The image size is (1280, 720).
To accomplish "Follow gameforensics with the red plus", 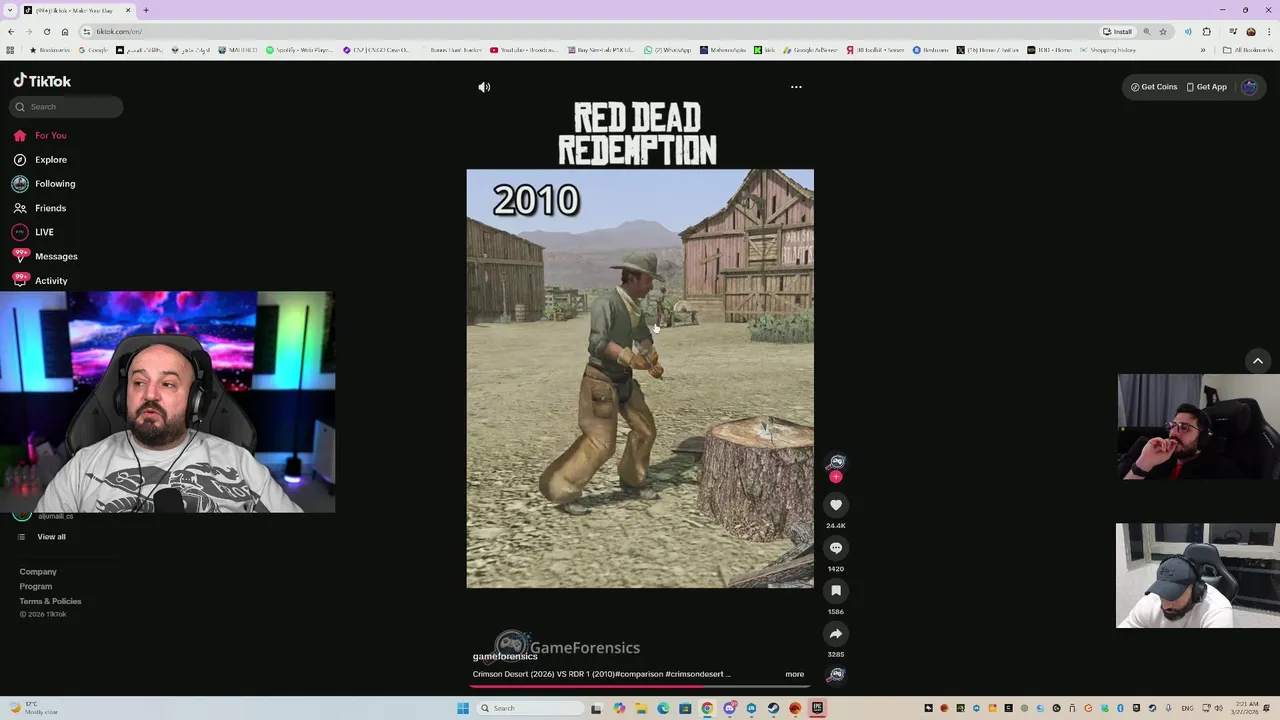I will 836,477.
